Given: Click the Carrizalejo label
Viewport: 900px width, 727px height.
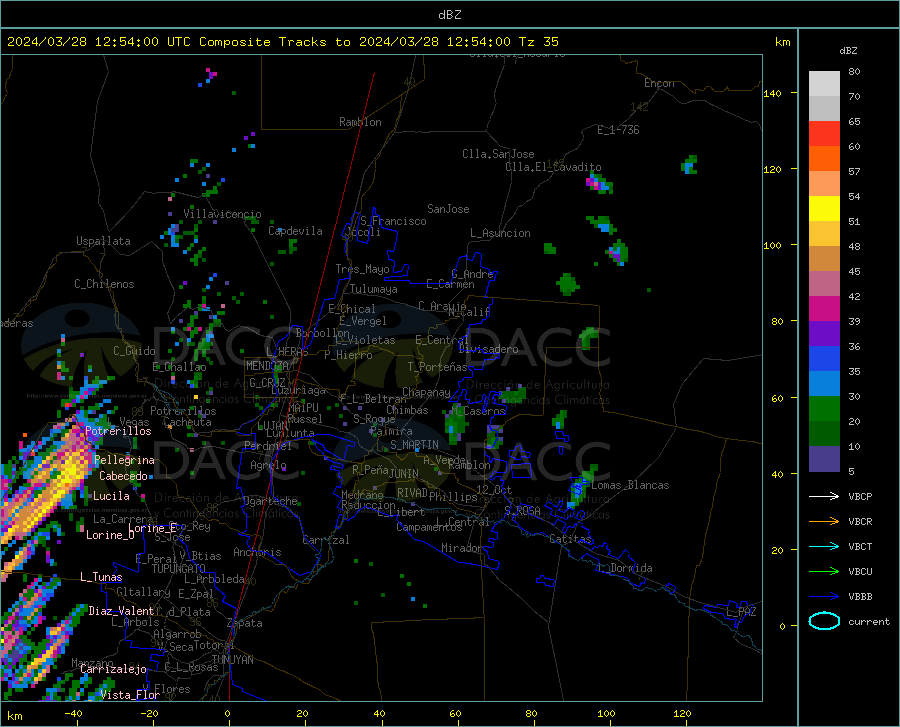Looking at the screenshot, I should pos(113,669).
